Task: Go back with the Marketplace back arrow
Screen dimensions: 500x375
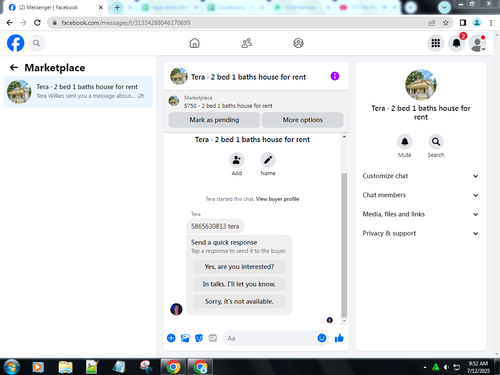Action: 14,68
